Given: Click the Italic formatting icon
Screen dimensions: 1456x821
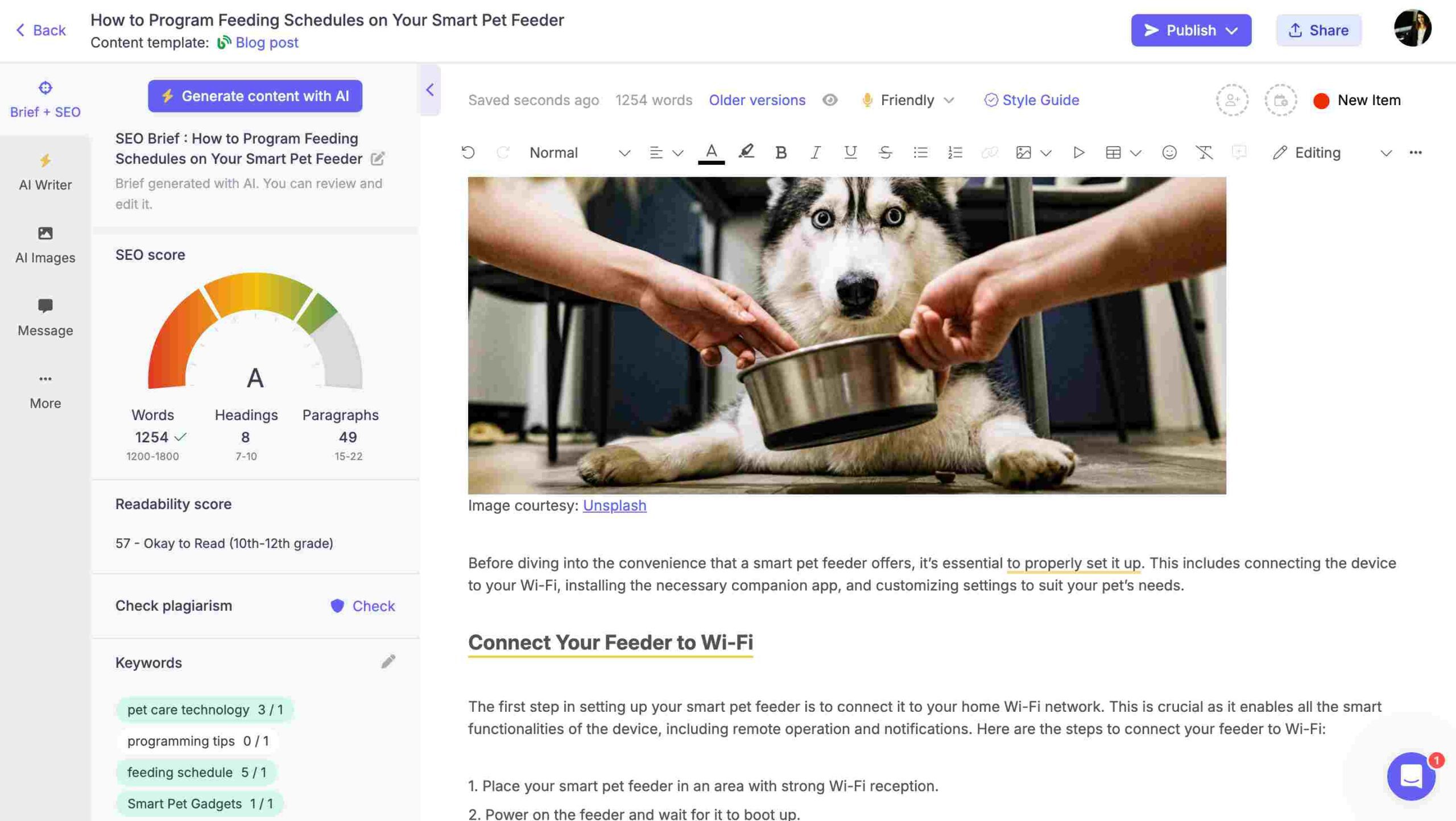Looking at the screenshot, I should [815, 153].
